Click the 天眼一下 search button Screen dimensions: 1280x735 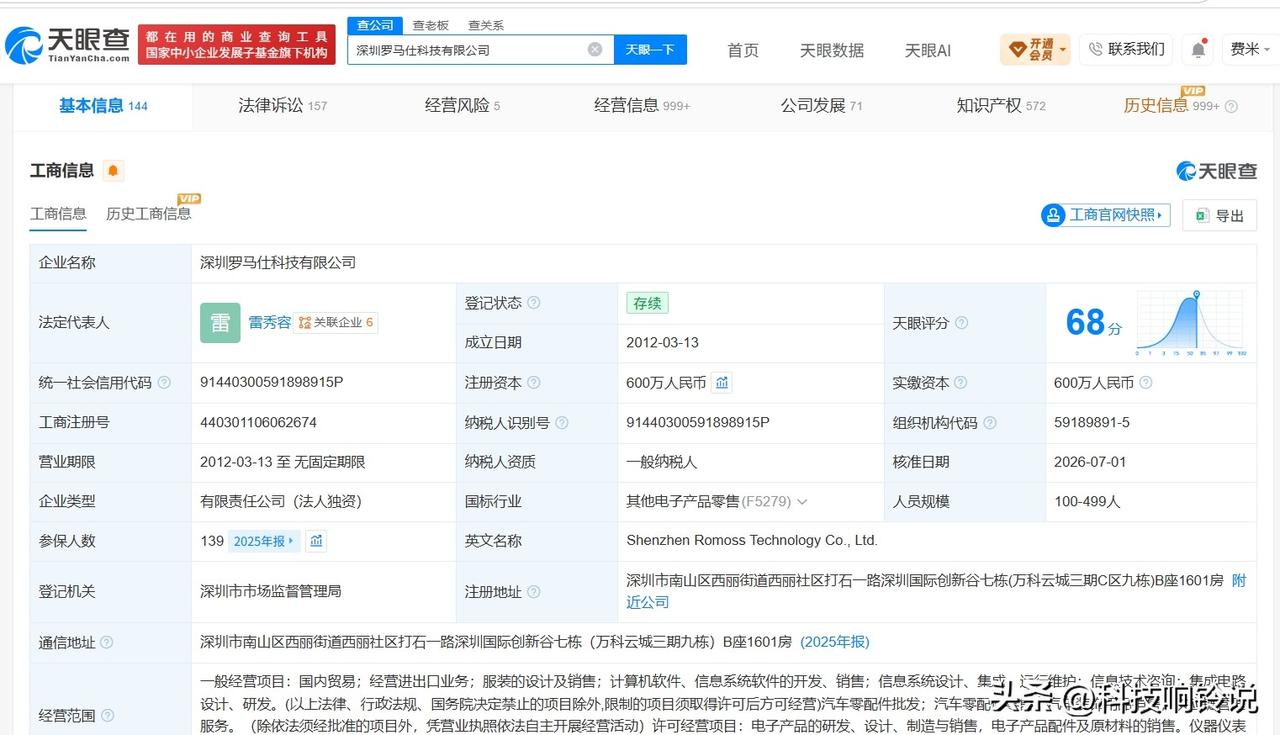point(650,49)
